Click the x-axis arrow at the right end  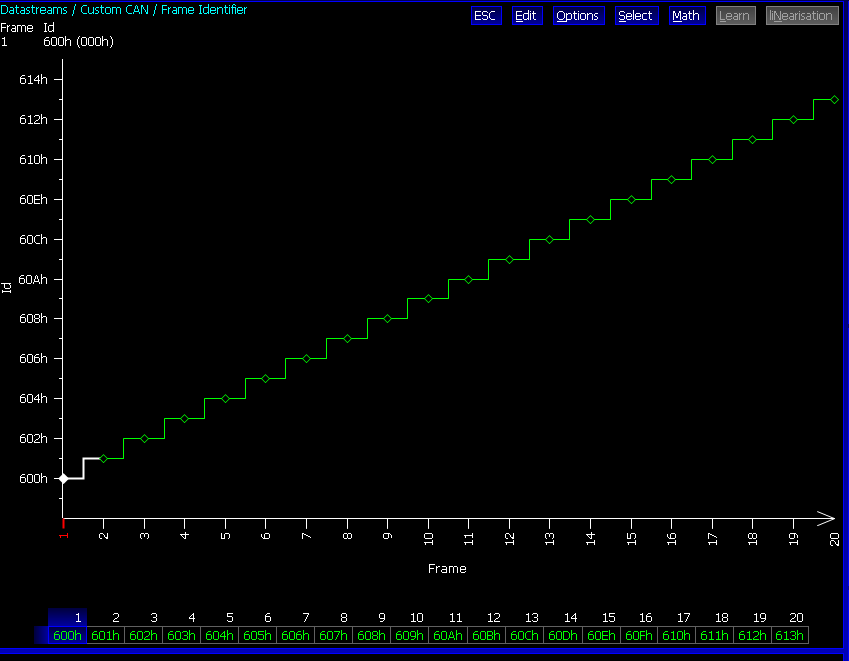pos(825,517)
